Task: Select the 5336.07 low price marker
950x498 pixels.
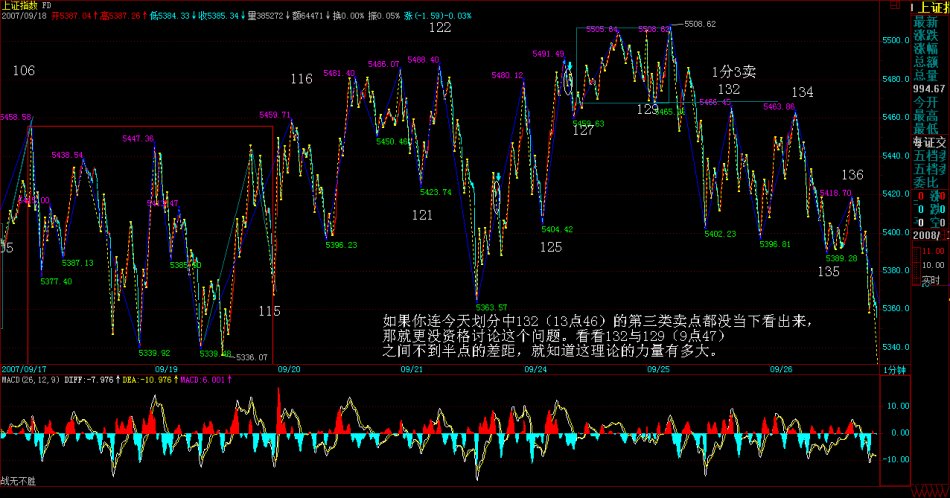Action: click(x=251, y=357)
